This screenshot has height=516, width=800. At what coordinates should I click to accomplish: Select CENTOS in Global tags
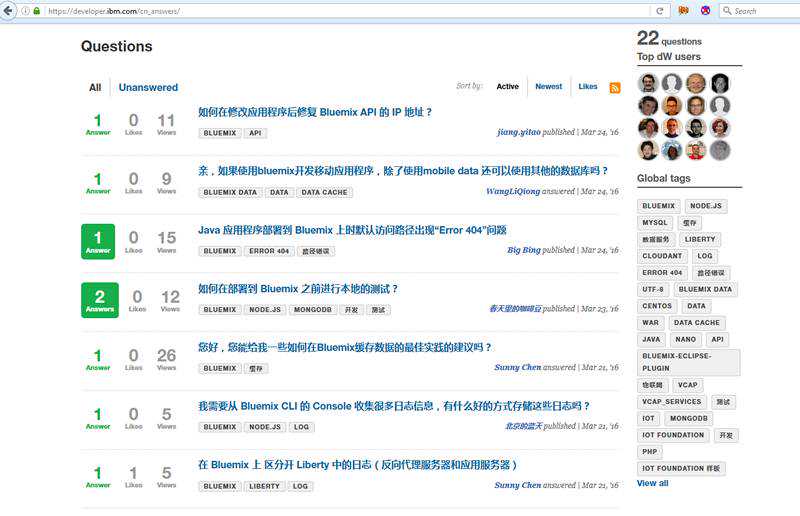657,306
